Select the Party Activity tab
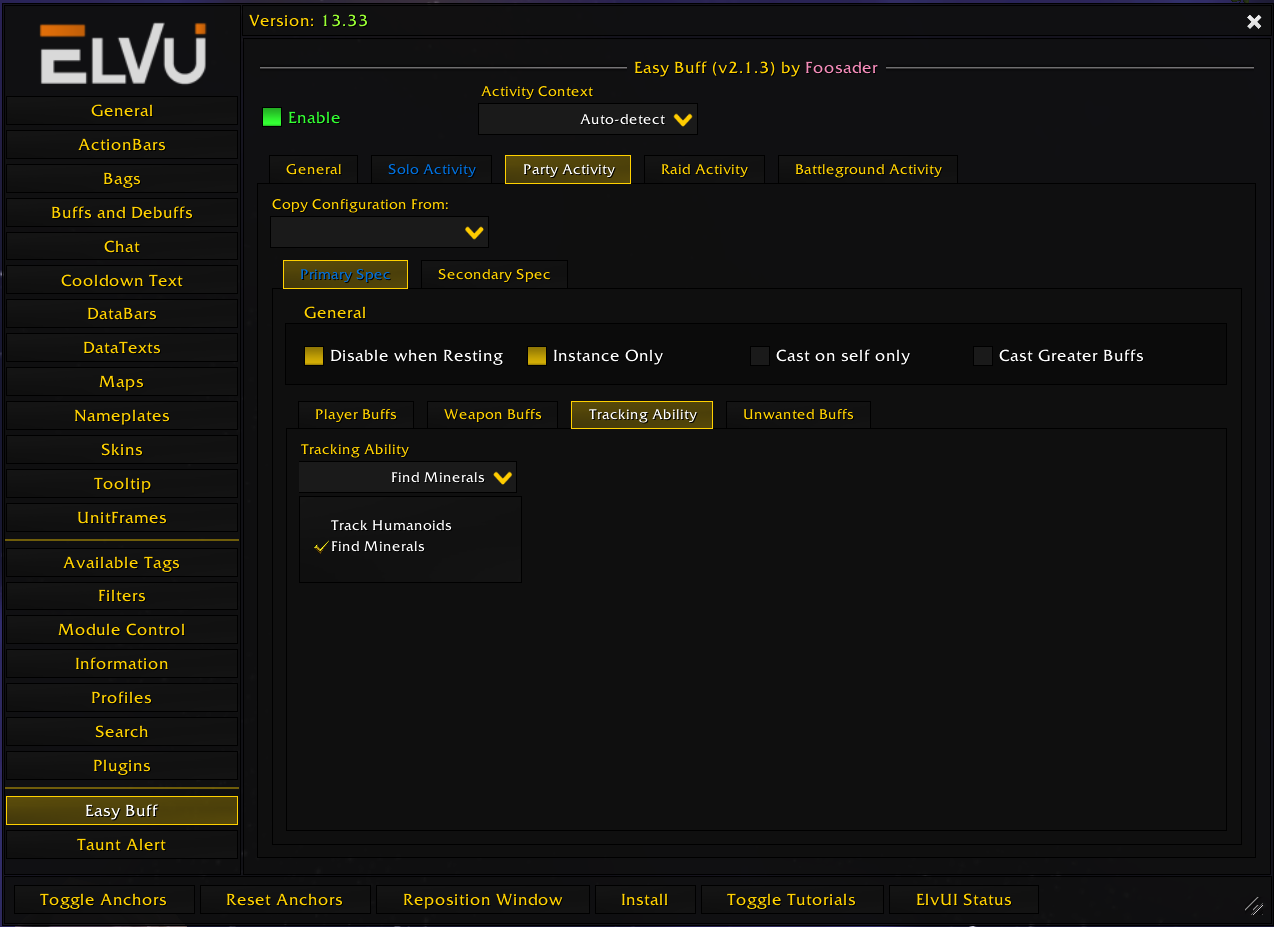 (568, 169)
